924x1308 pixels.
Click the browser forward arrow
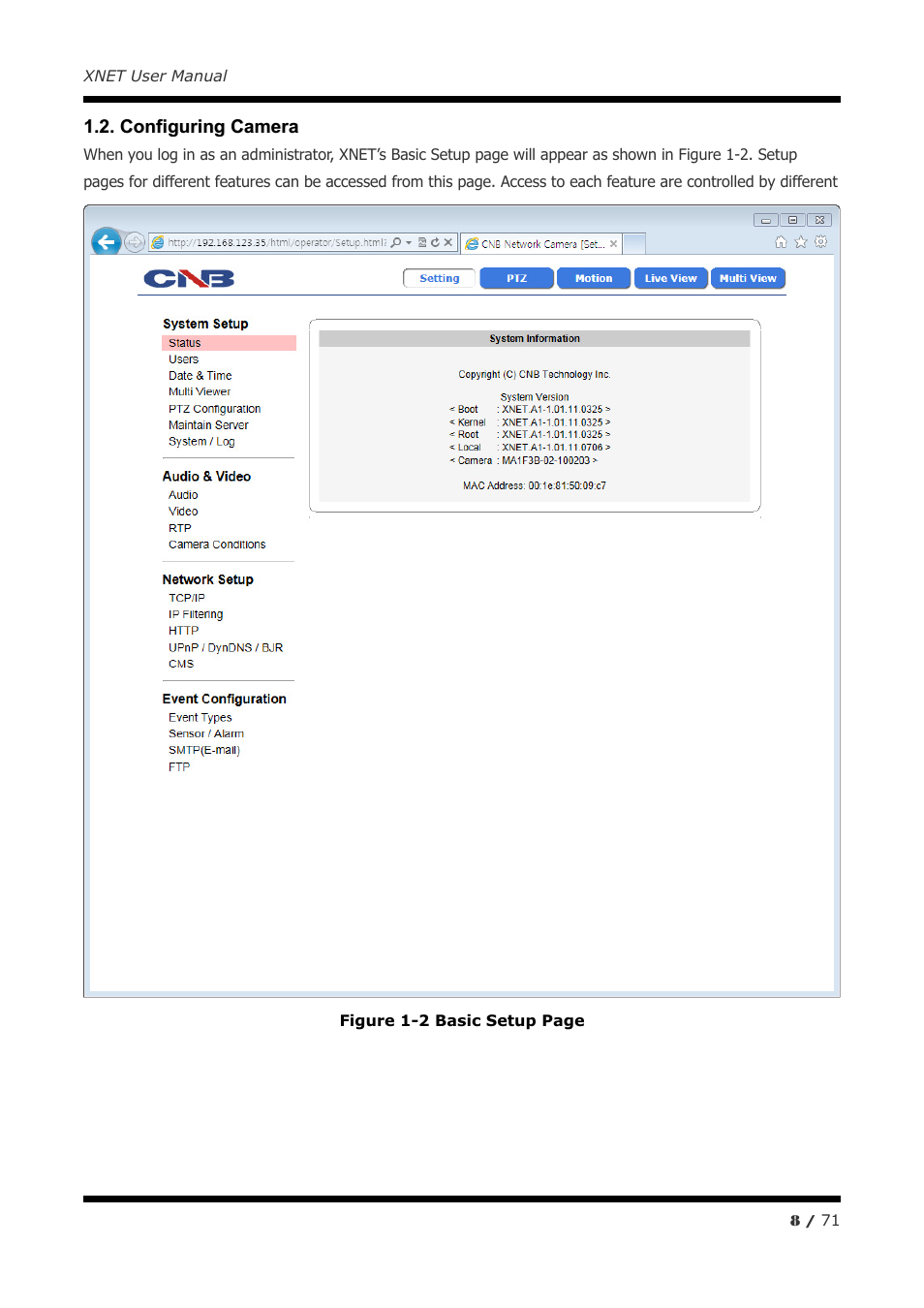(135, 242)
